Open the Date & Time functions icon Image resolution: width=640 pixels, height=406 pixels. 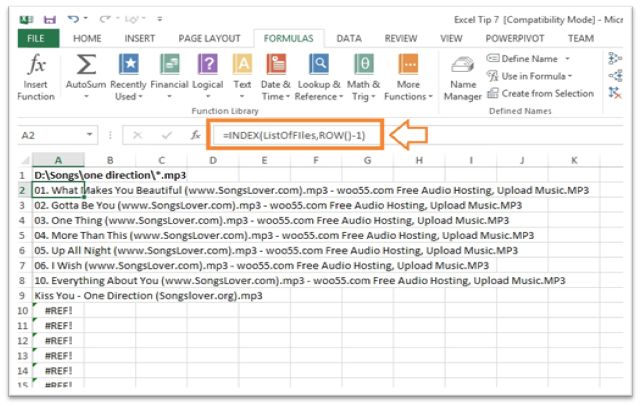(276, 64)
